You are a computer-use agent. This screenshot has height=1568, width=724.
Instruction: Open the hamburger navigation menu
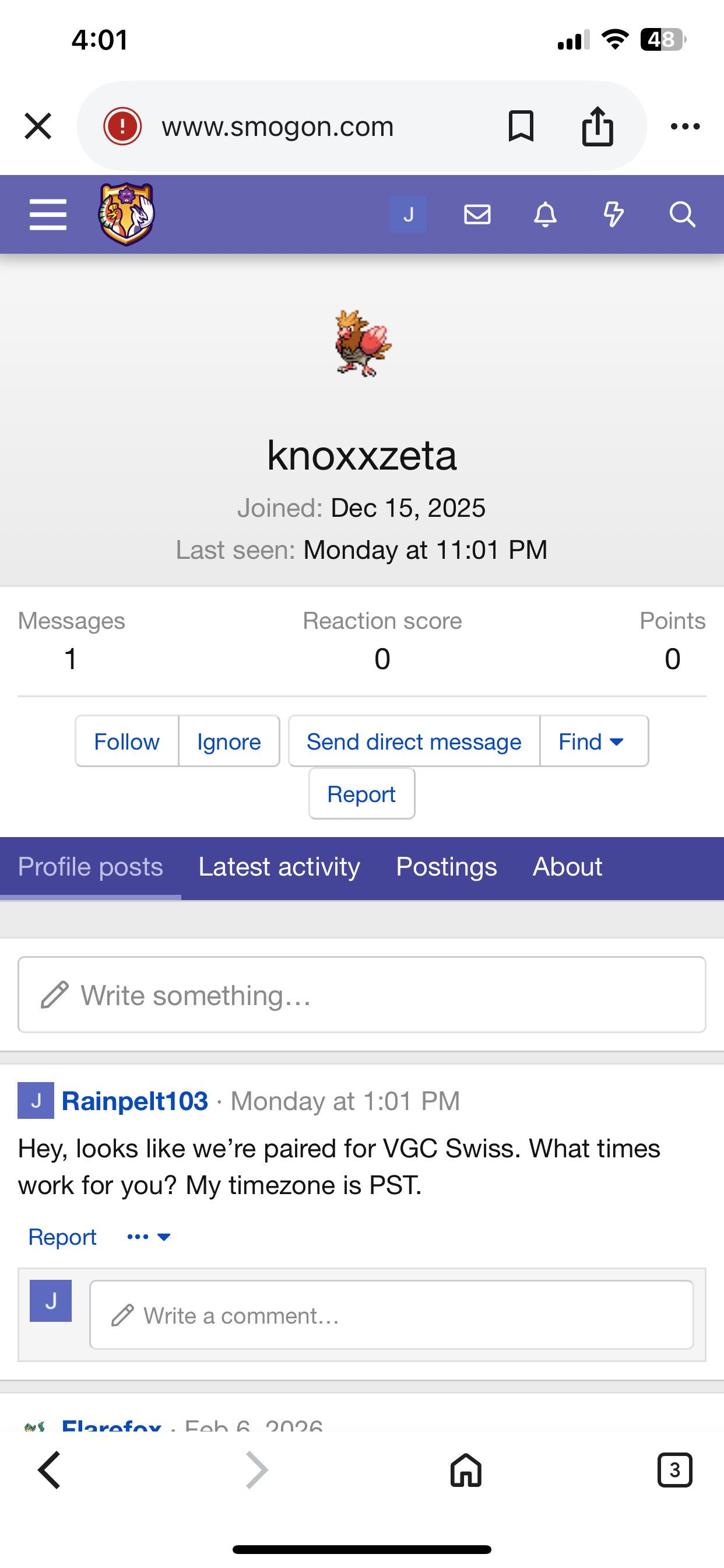(x=48, y=214)
